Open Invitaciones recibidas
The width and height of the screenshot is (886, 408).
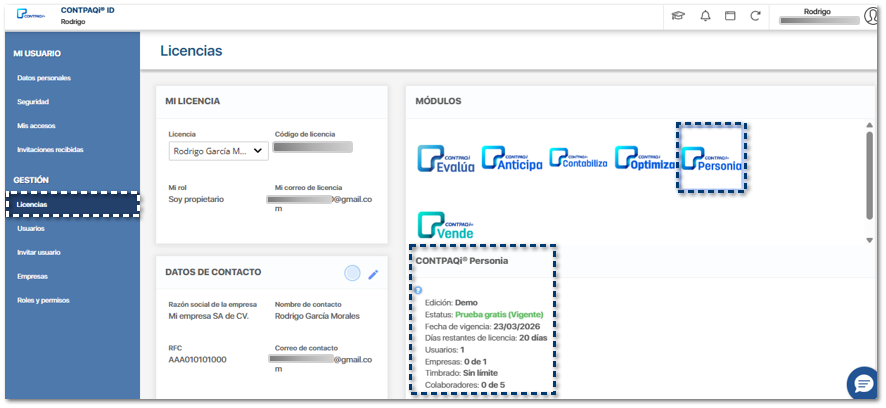click(x=50, y=150)
